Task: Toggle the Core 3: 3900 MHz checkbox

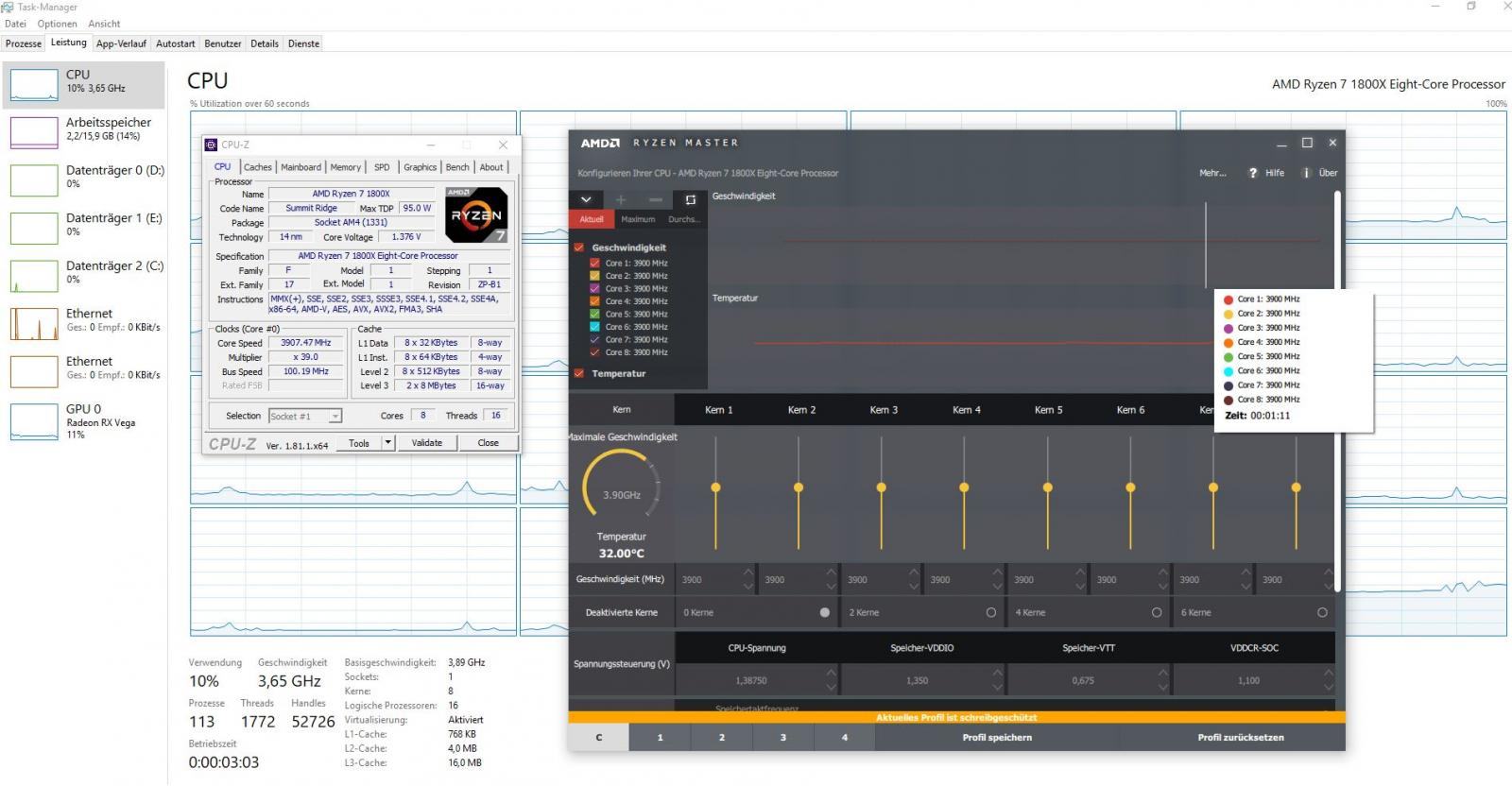Action: [595, 288]
